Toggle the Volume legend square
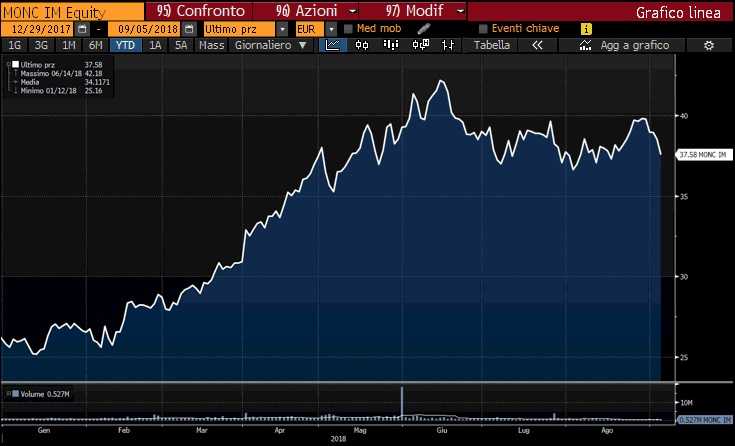This screenshot has width=735, height=446. pyautogui.click(x=15, y=394)
